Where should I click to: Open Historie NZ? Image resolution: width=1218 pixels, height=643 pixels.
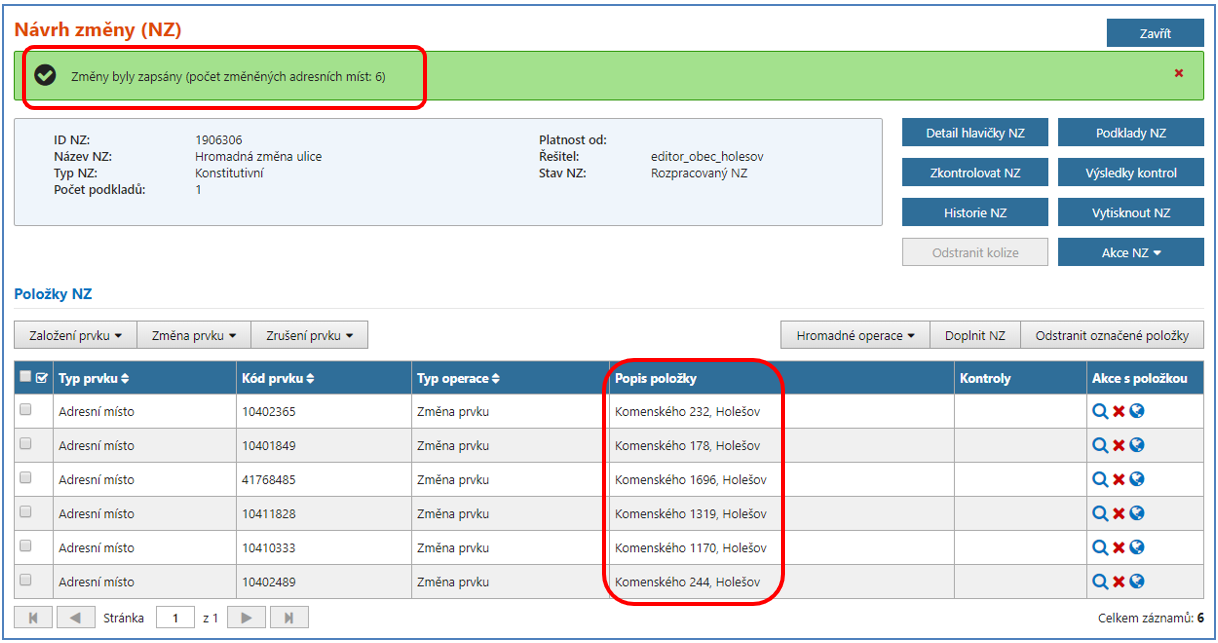pyautogui.click(x=974, y=213)
